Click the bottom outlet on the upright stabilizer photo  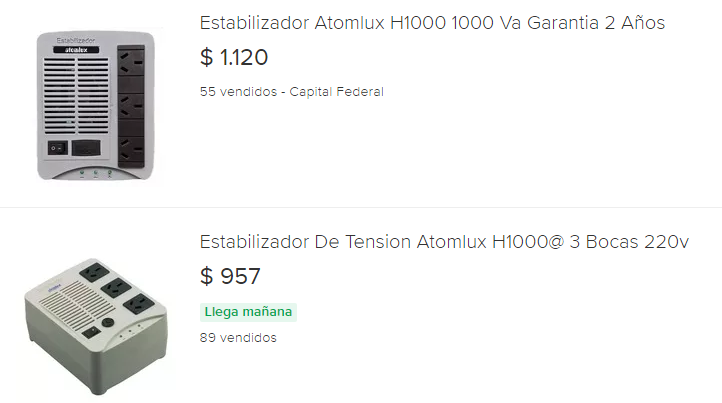pyautogui.click(x=131, y=151)
